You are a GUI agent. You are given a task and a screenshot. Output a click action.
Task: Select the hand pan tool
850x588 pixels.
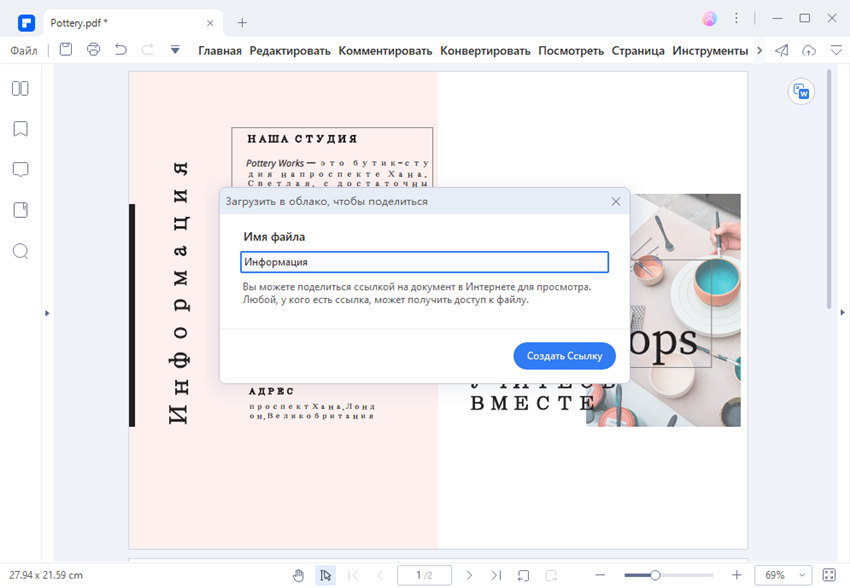pos(298,575)
